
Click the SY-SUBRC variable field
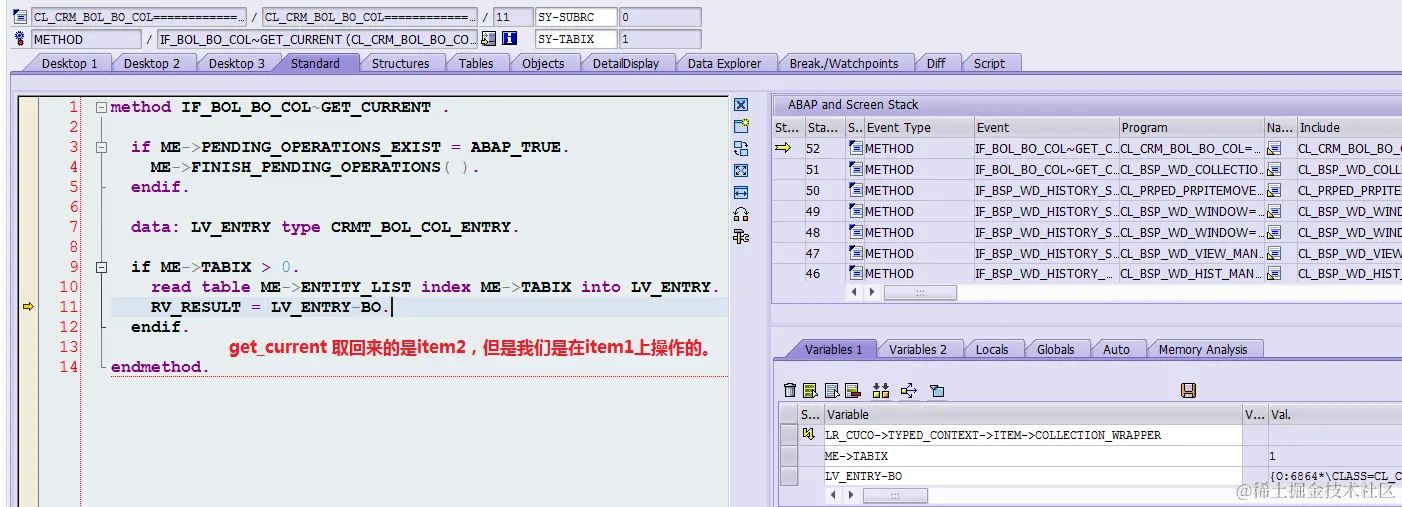coord(575,17)
